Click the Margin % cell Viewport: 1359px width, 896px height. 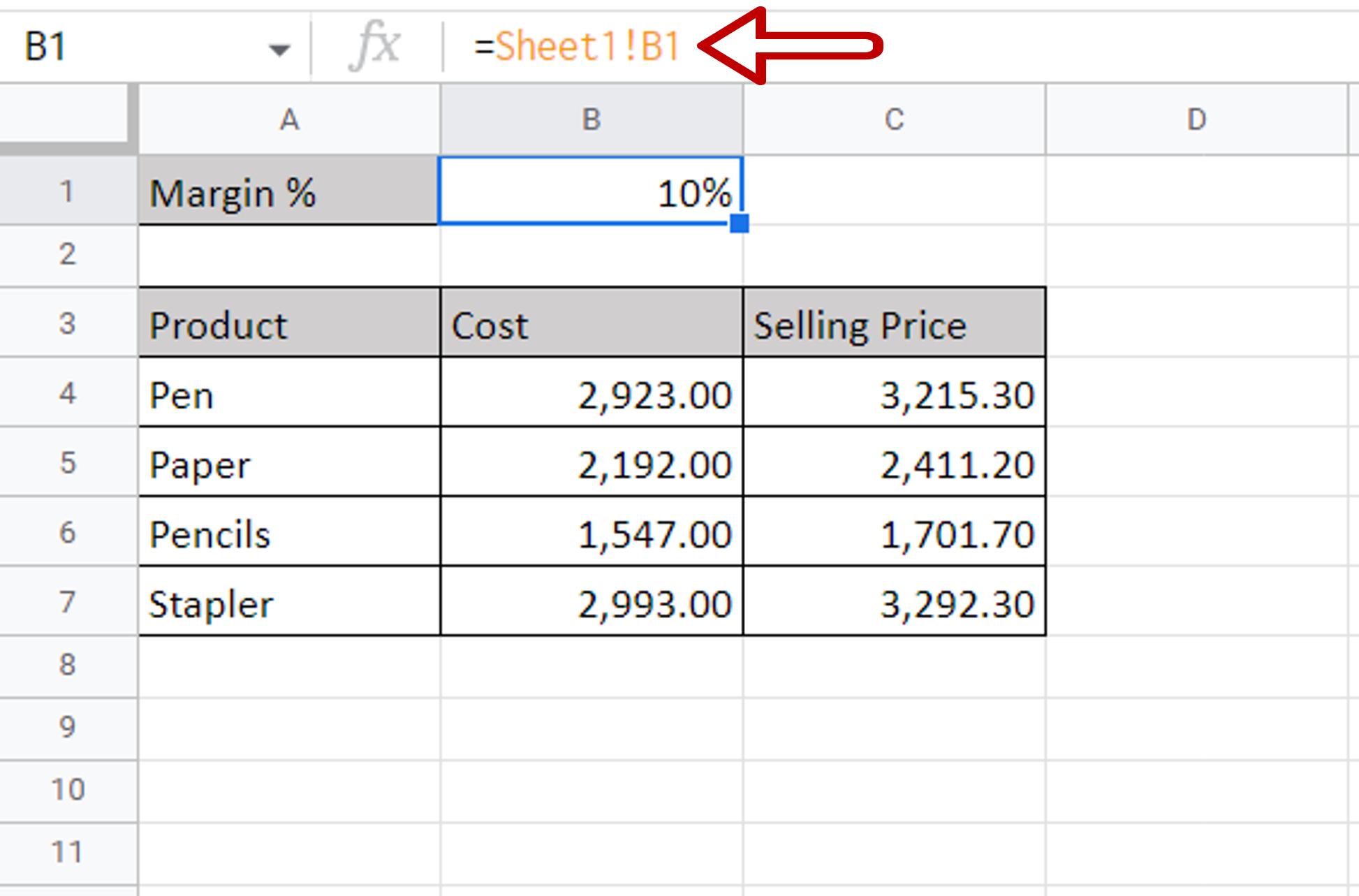pyautogui.click(x=289, y=191)
